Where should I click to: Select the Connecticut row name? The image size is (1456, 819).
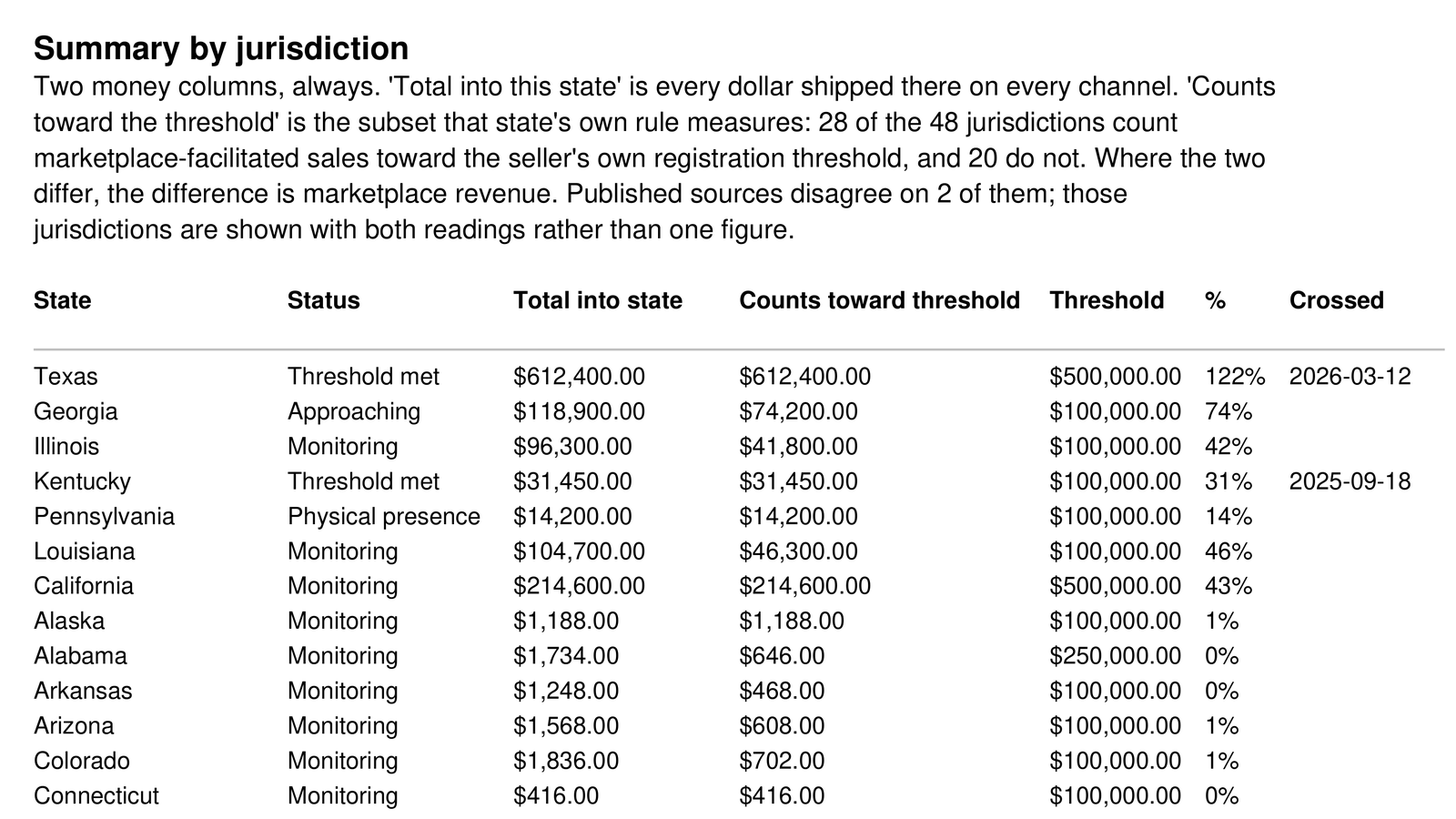[96, 796]
